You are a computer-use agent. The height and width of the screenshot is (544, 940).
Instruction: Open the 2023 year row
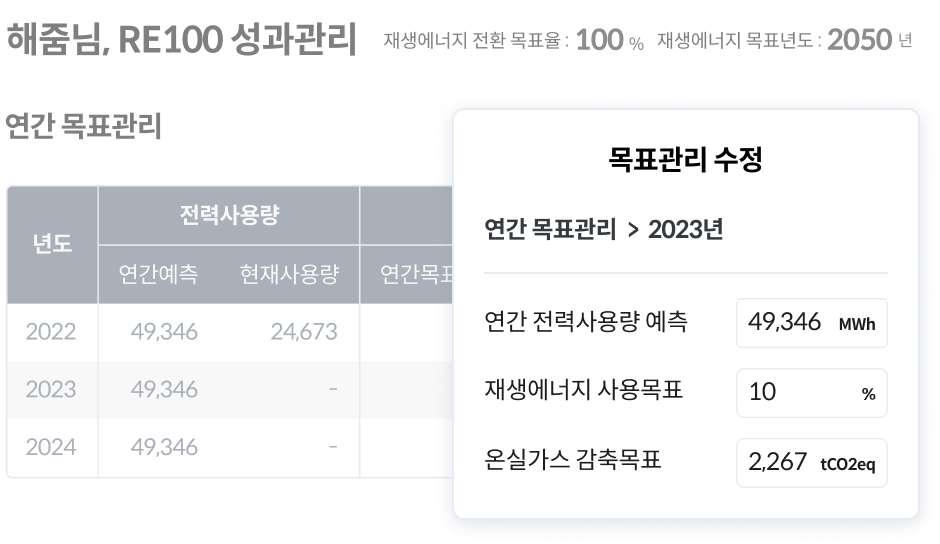pos(51,389)
